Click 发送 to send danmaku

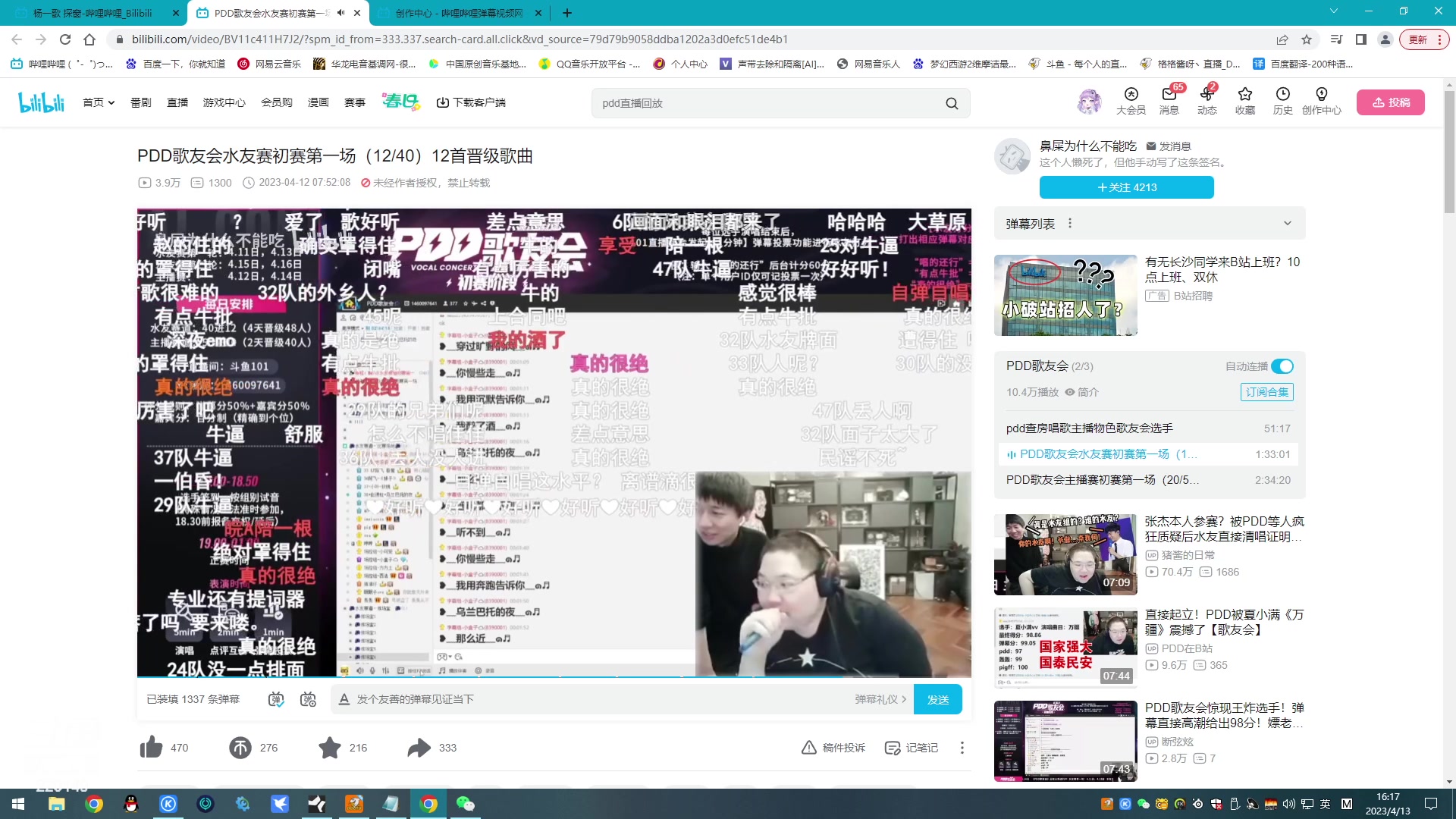[x=938, y=699]
